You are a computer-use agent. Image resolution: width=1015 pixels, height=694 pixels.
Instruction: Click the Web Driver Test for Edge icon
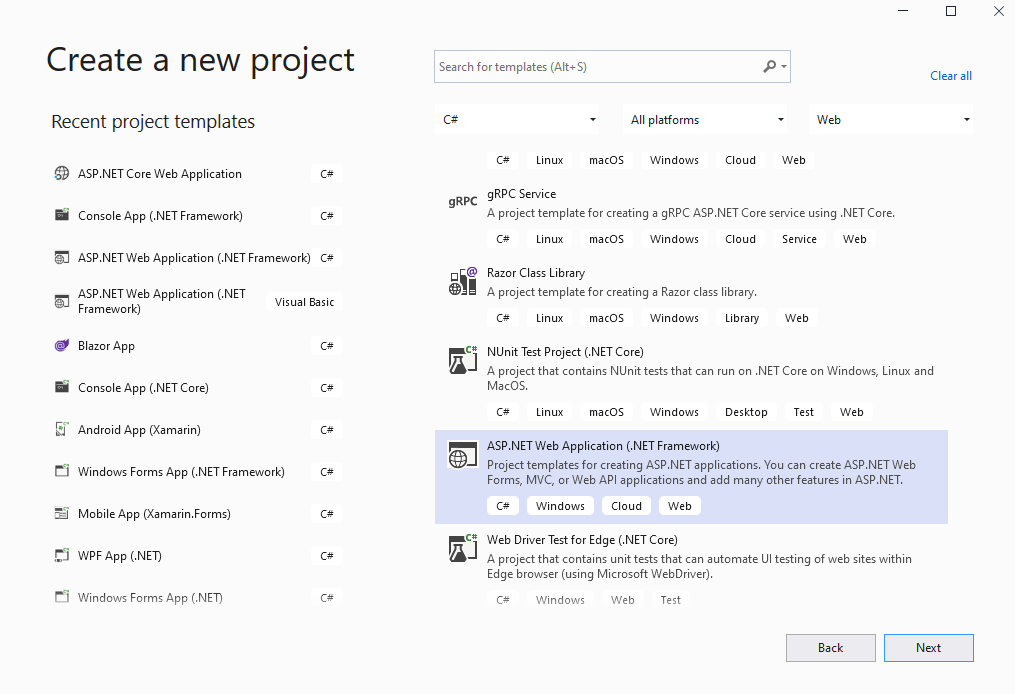[x=462, y=547]
